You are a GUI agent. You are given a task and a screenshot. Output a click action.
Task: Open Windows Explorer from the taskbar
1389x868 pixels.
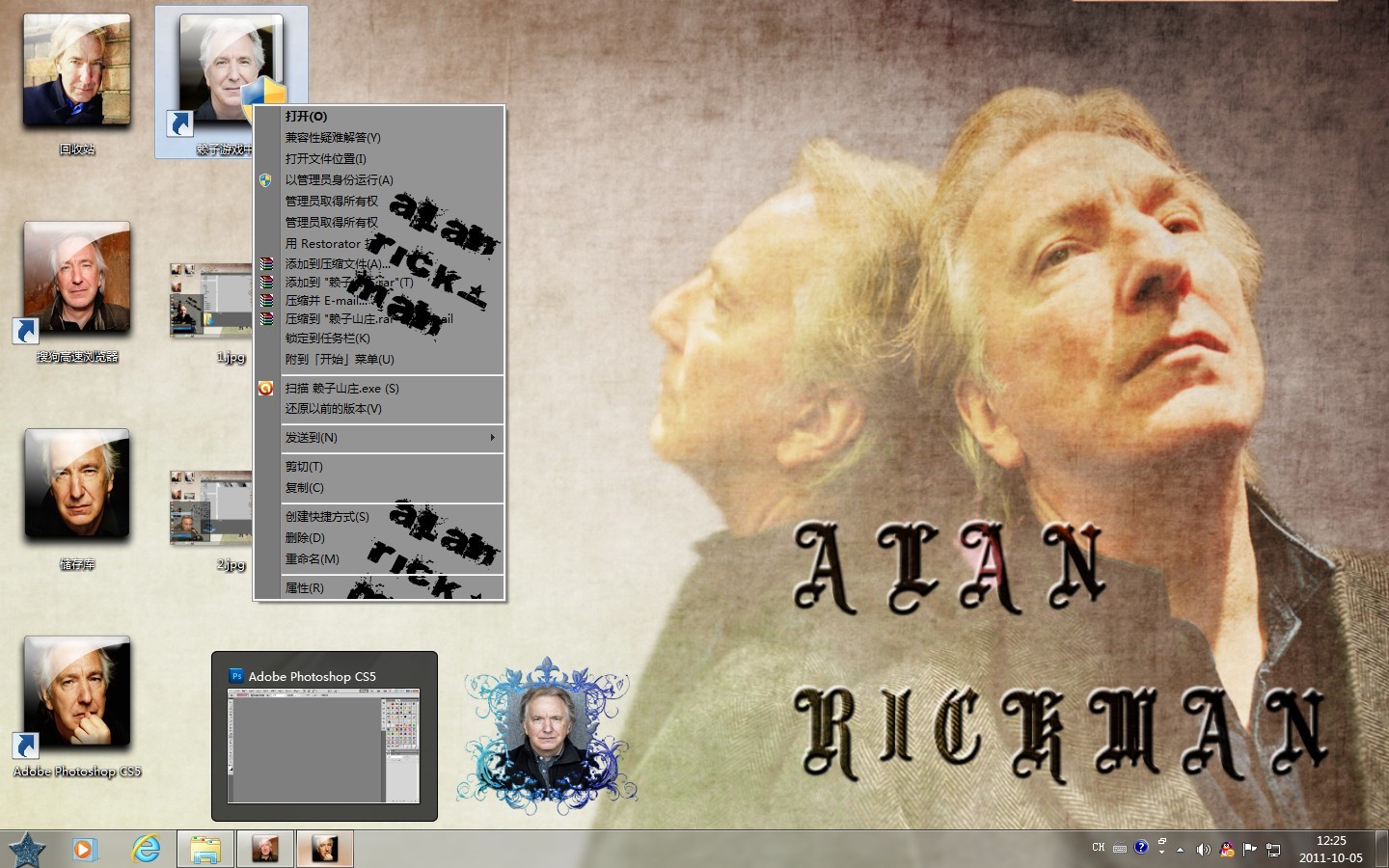(205, 849)
